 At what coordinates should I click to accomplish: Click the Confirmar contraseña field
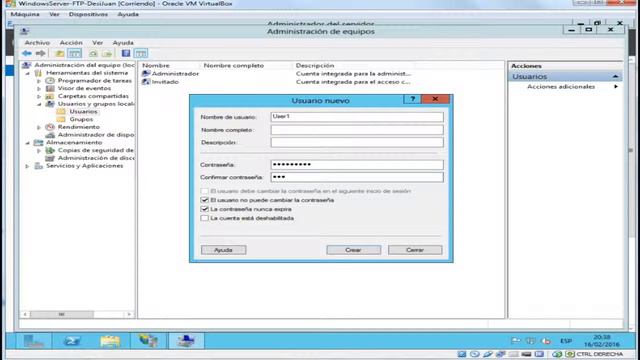pos(357,177)
